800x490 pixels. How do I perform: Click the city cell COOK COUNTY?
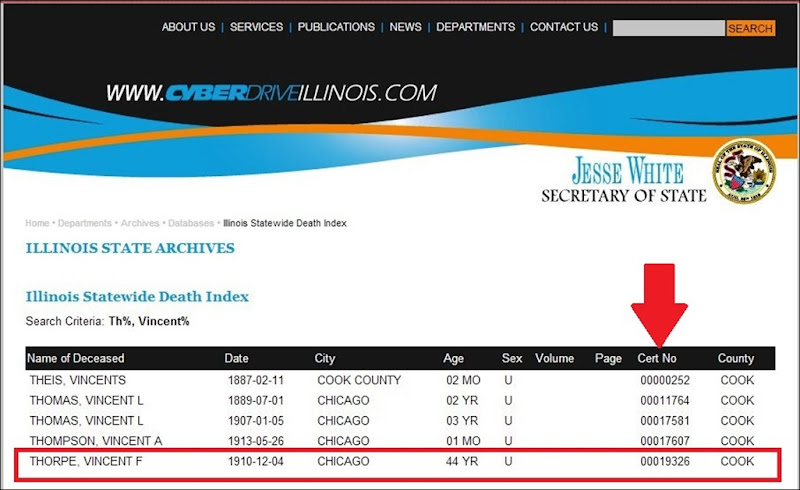[359, 380]
